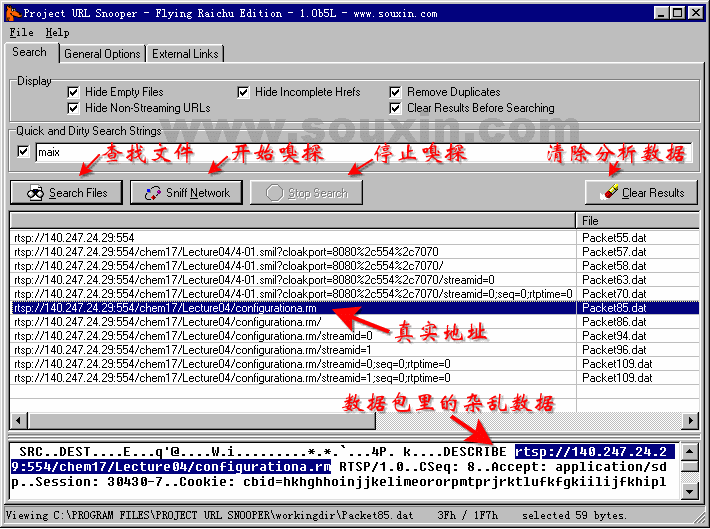710x529 pixels.
Task: Minimize the URL Snooper window
Action: pyautogui.click(x=662, y=13)
